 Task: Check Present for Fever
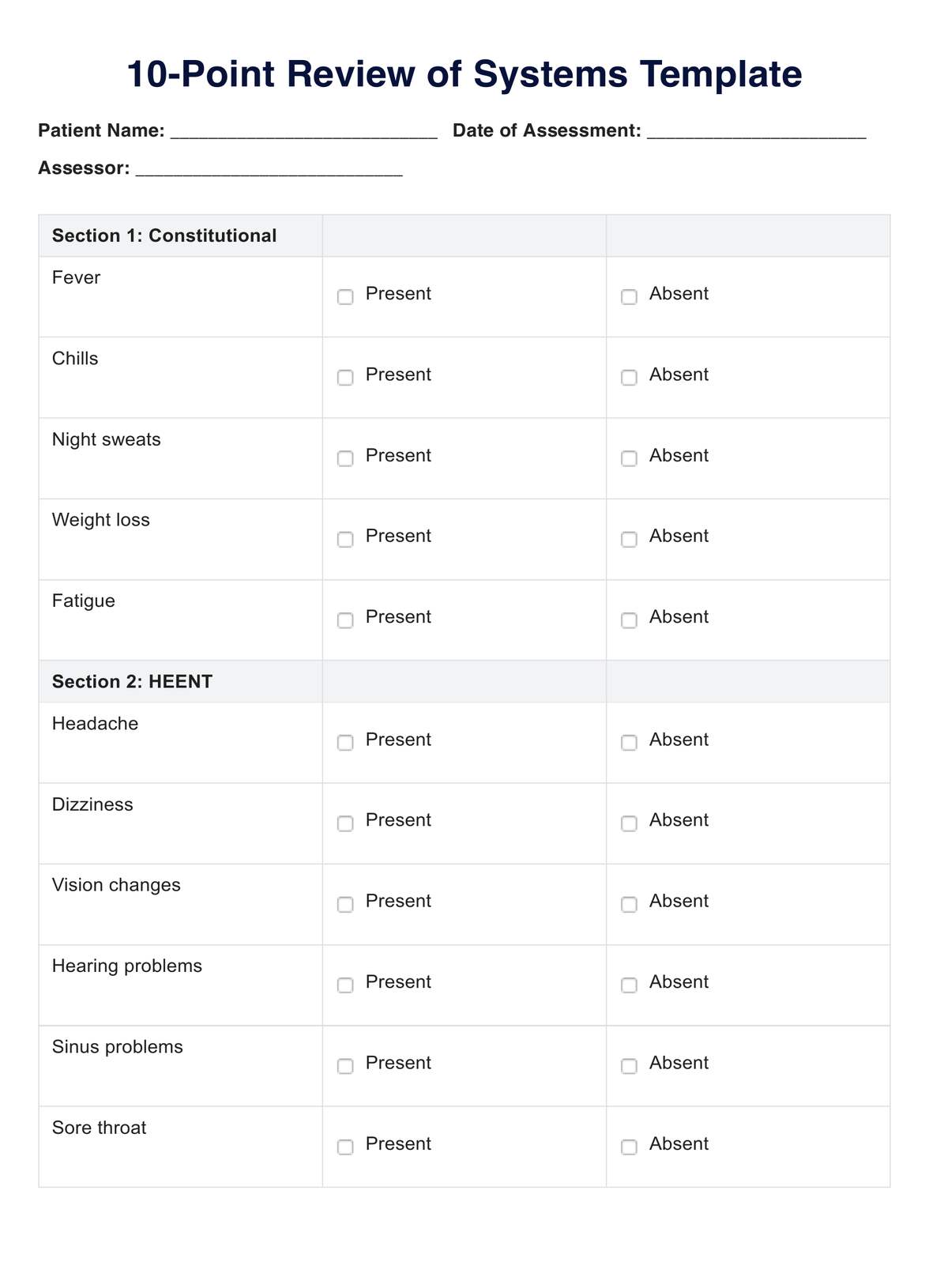click(345, 297)
